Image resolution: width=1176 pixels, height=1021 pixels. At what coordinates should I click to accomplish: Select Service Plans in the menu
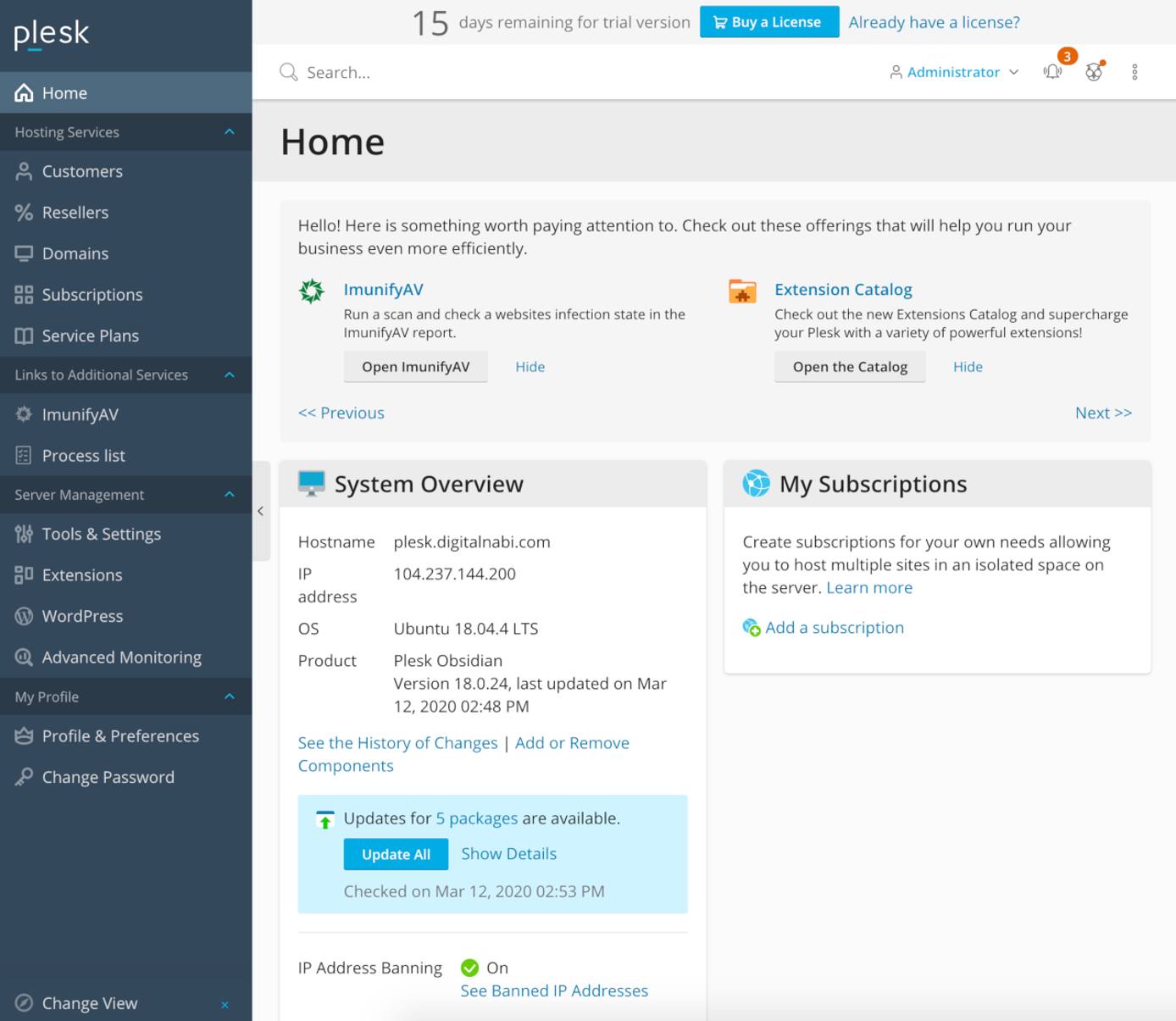(x=90, y=336)
